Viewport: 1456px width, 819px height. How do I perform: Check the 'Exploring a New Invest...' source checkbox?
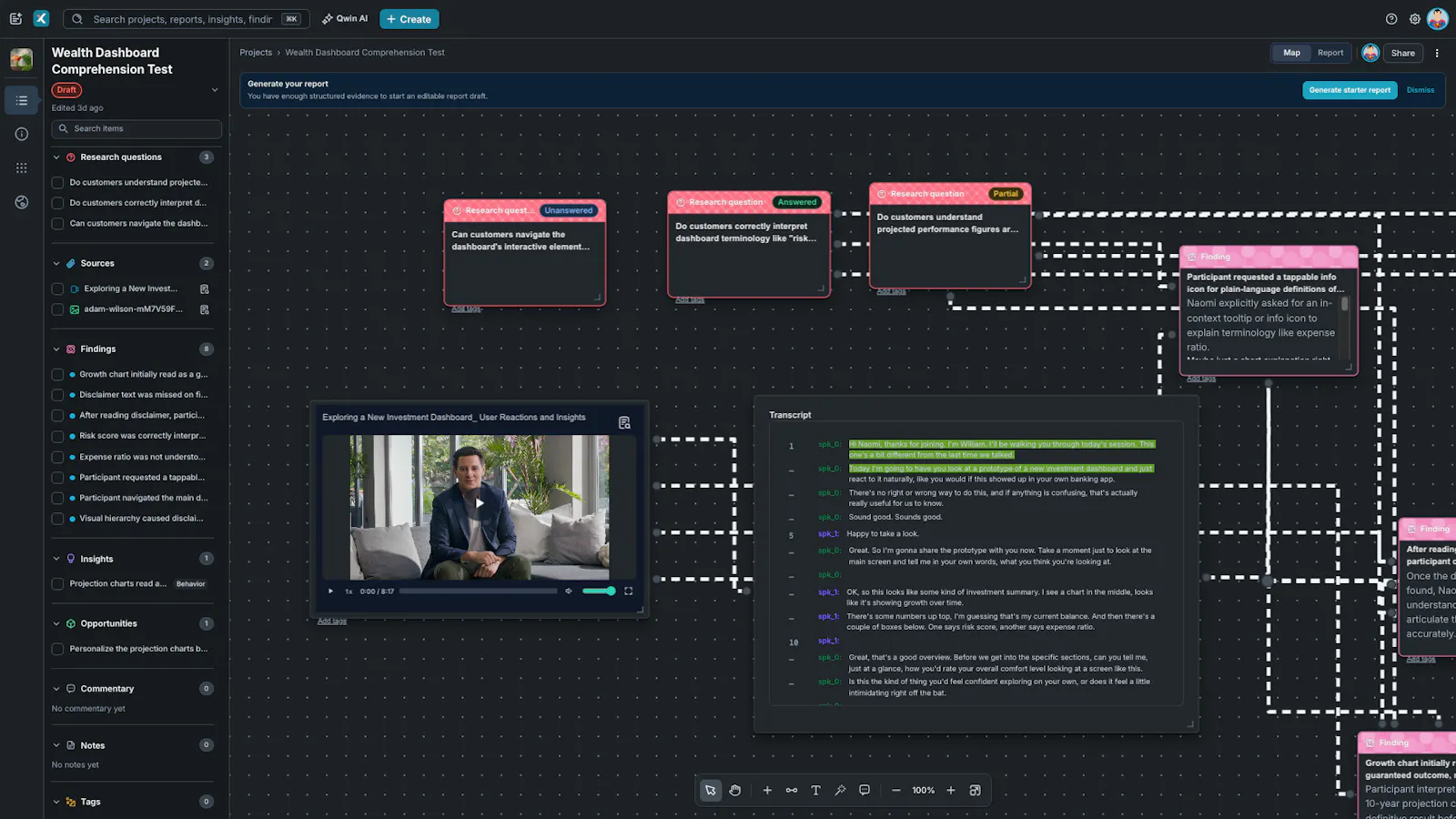coord(58,289)
